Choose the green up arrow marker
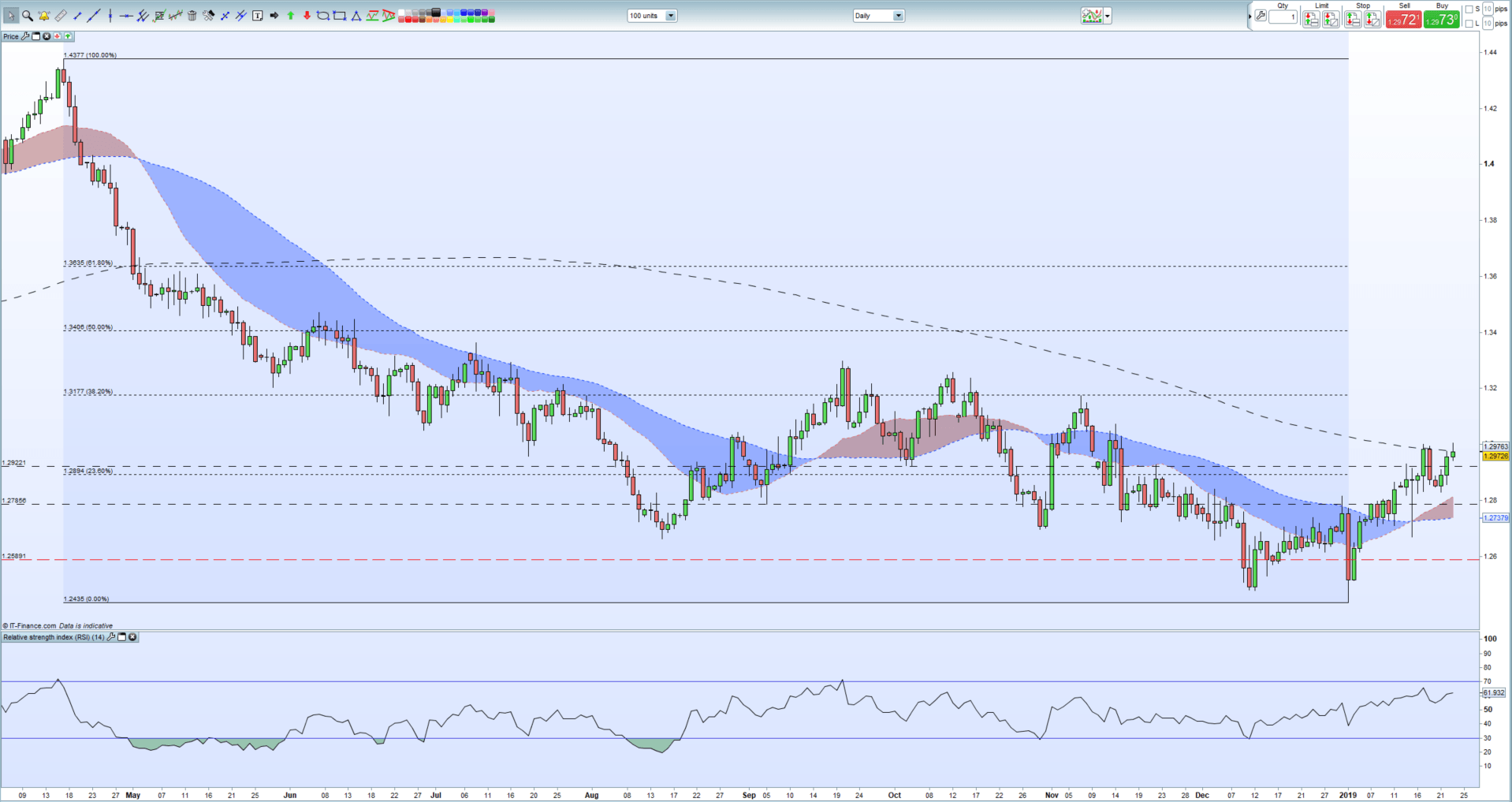This screenshot has height=802, width=1512. coord(290,16)
